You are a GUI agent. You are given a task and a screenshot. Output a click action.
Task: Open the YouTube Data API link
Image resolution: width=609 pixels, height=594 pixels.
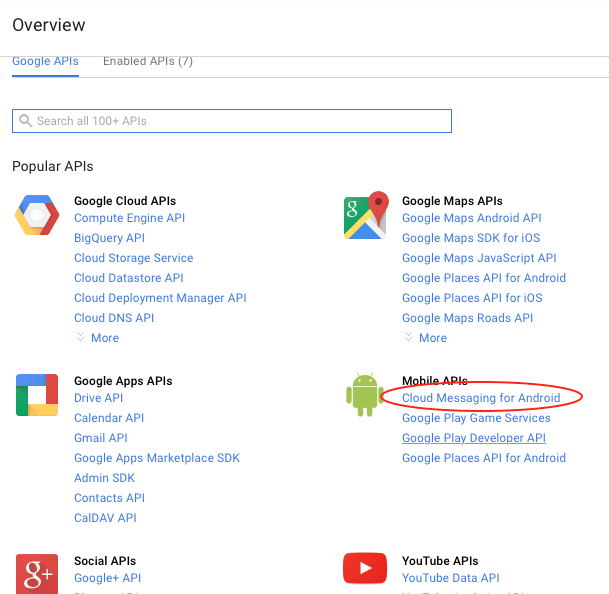tap(450, 578)
